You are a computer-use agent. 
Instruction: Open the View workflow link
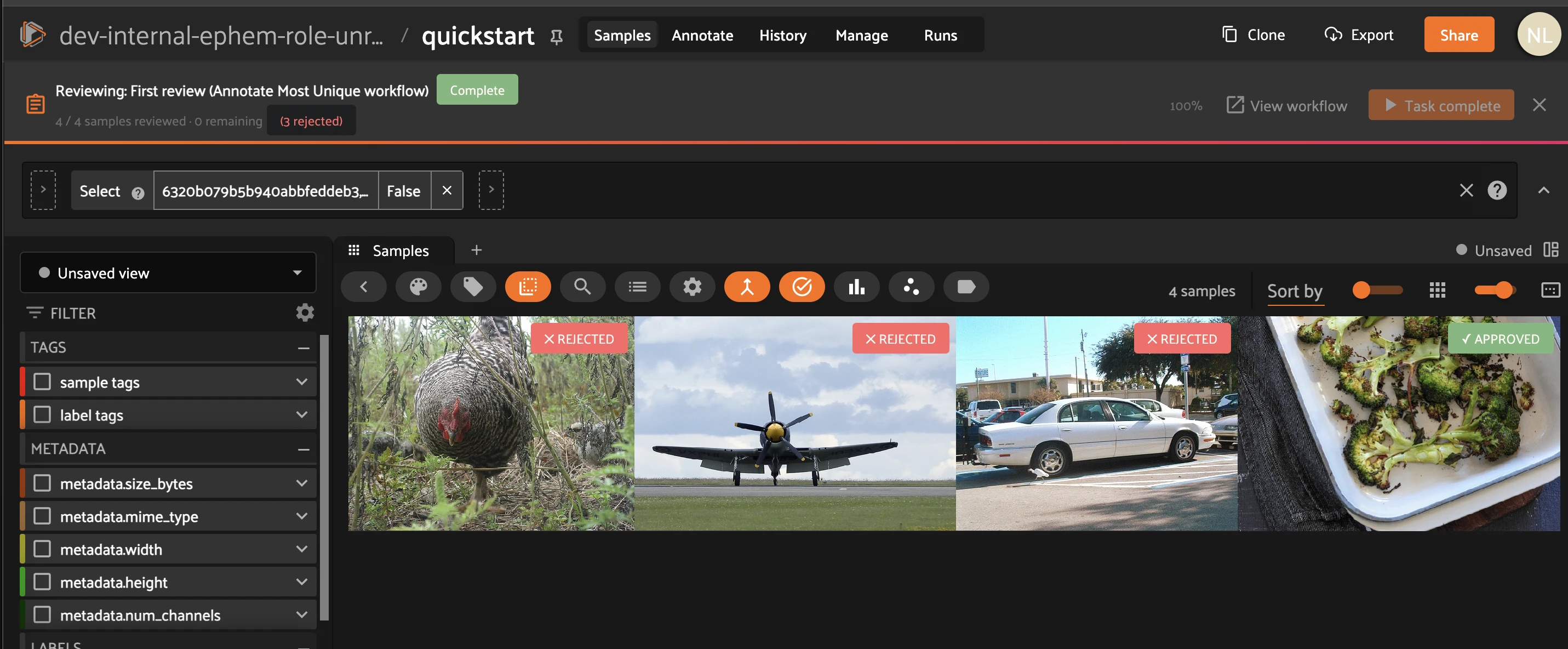[1286, 105]
